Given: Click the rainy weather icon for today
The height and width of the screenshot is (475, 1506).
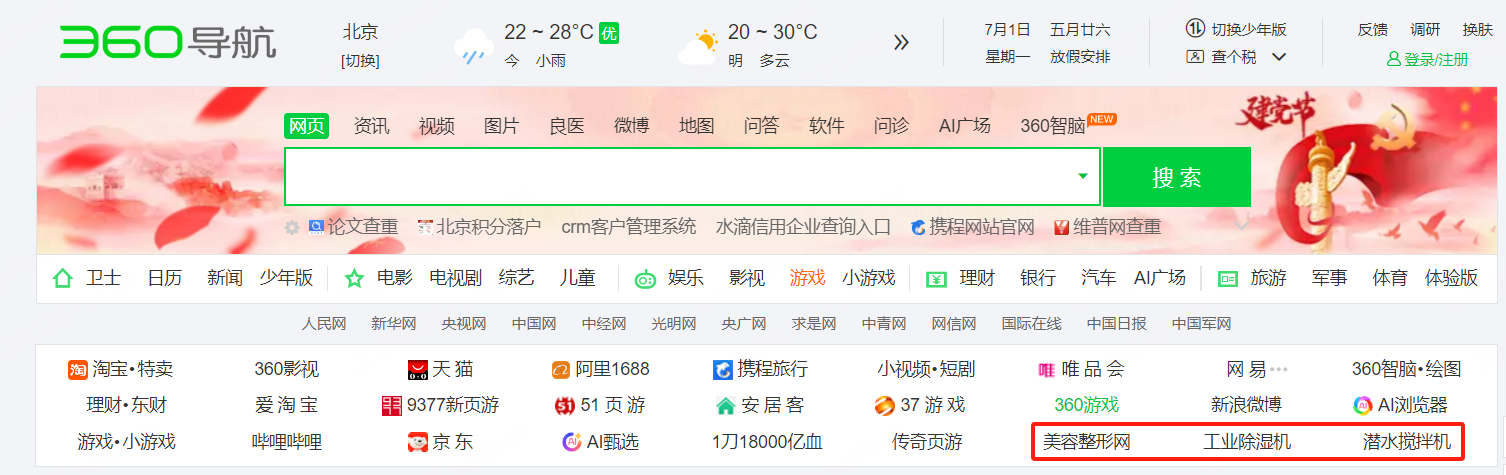Looking at the screenshot, I should [471, 46].
